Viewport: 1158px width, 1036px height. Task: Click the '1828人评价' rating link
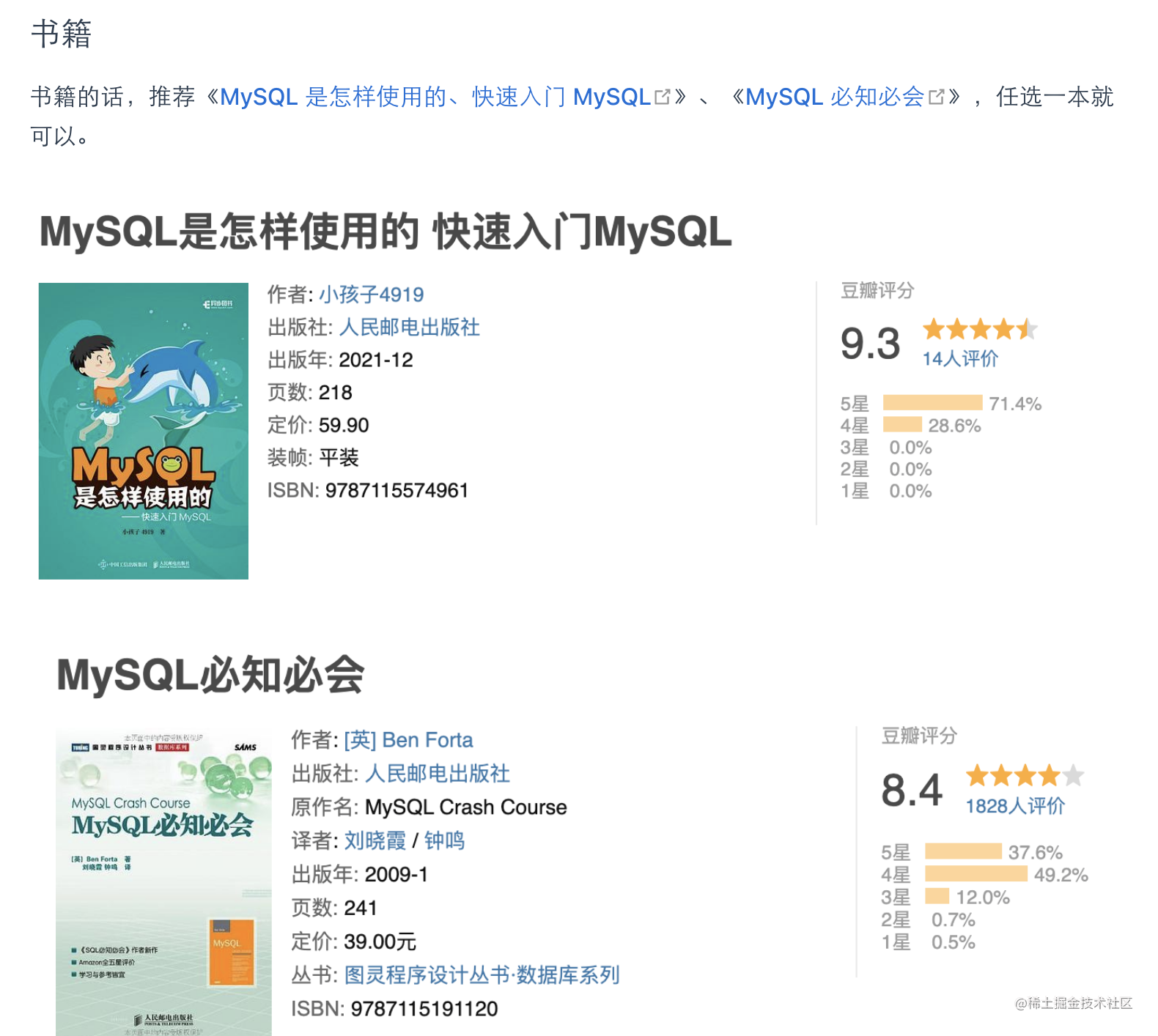tap(1015, 806)
